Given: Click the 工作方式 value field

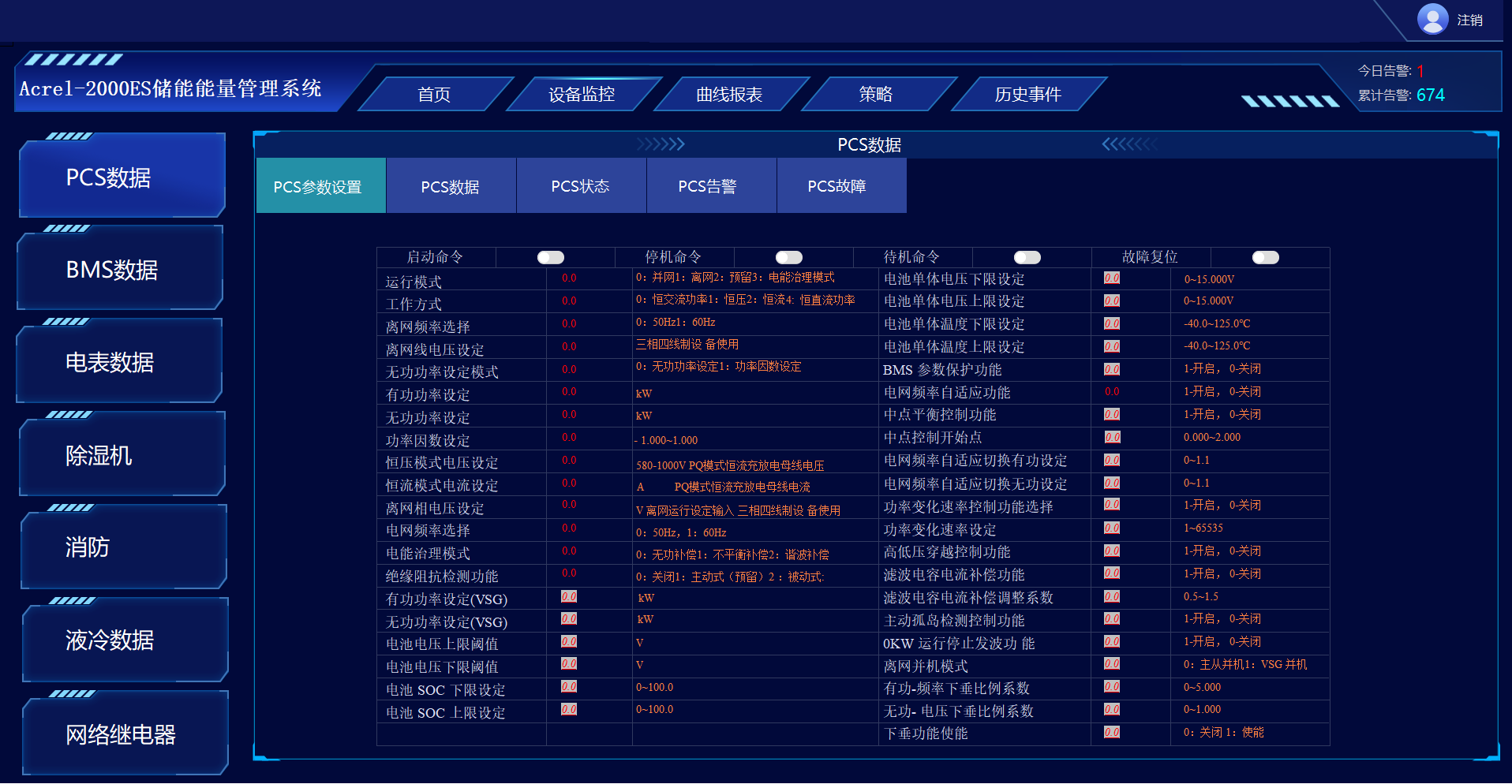Looking at the screenshot, I should point(569,301).
